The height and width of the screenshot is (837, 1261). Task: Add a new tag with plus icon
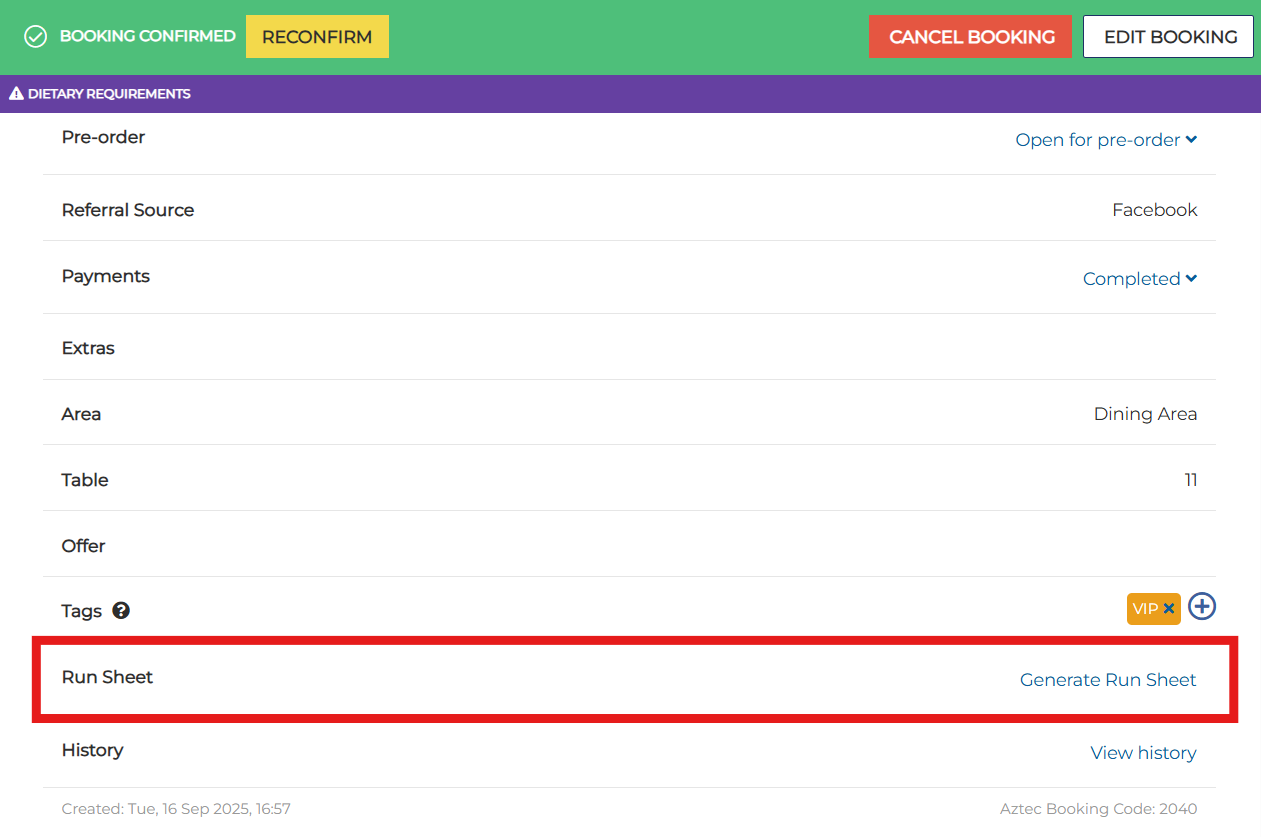pyautogui.click(x=1202, y=607)
